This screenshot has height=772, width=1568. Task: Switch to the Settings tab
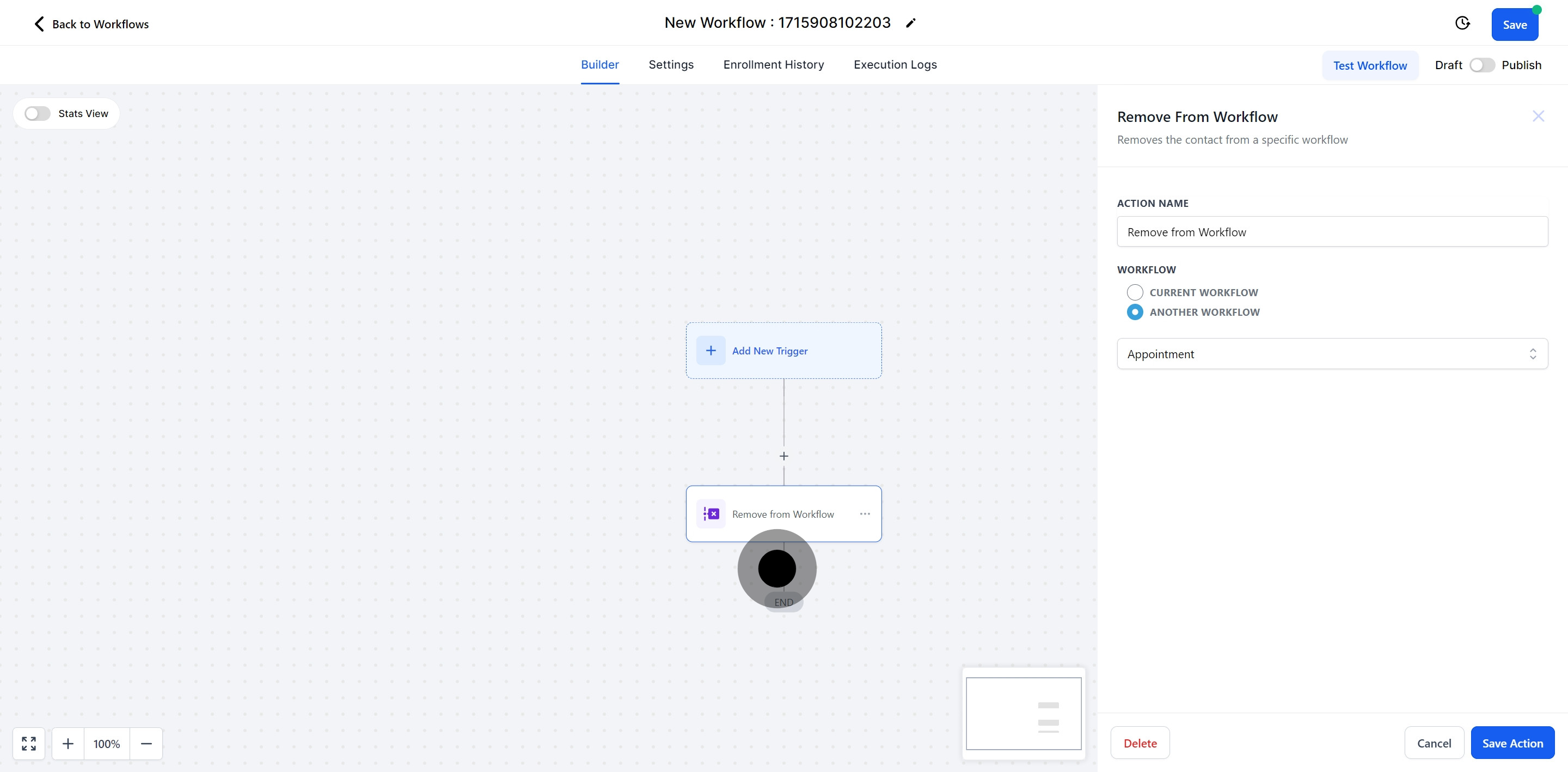tap(671, 65)
